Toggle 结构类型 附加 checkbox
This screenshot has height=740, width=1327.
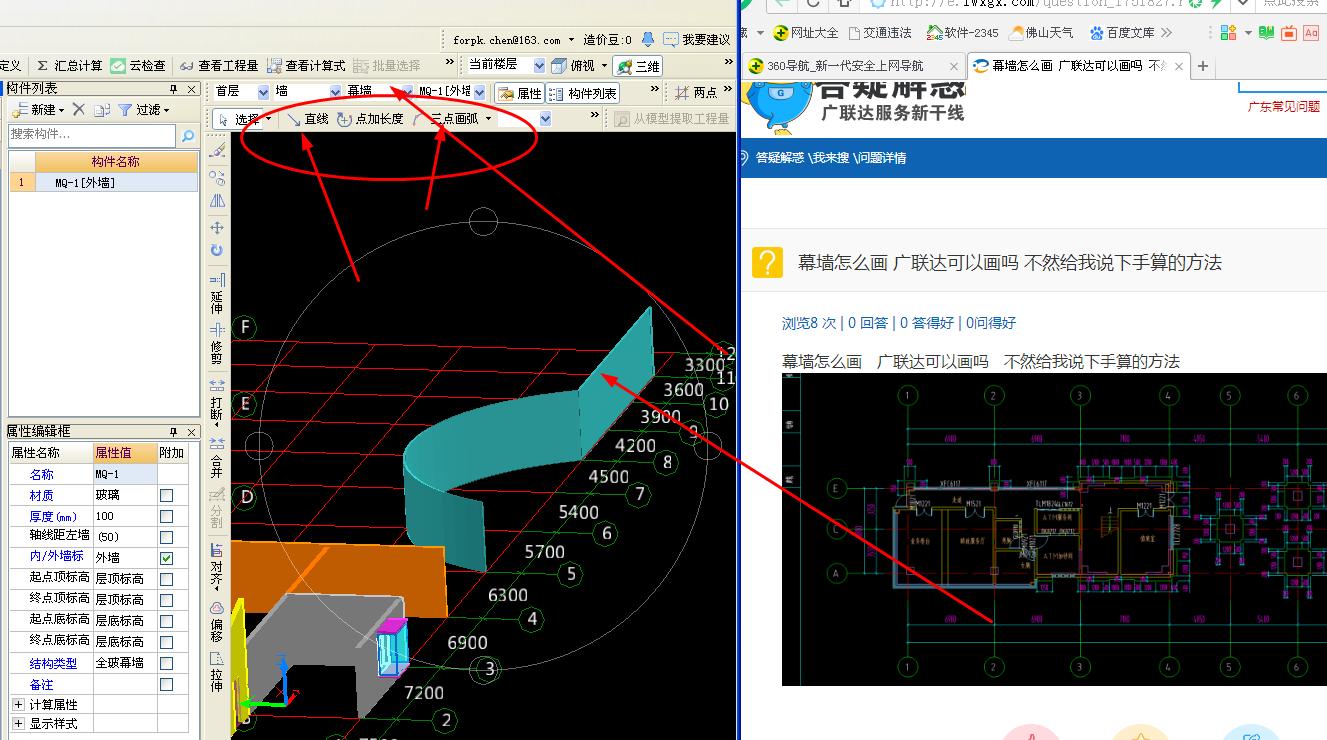tap(167, 663)
